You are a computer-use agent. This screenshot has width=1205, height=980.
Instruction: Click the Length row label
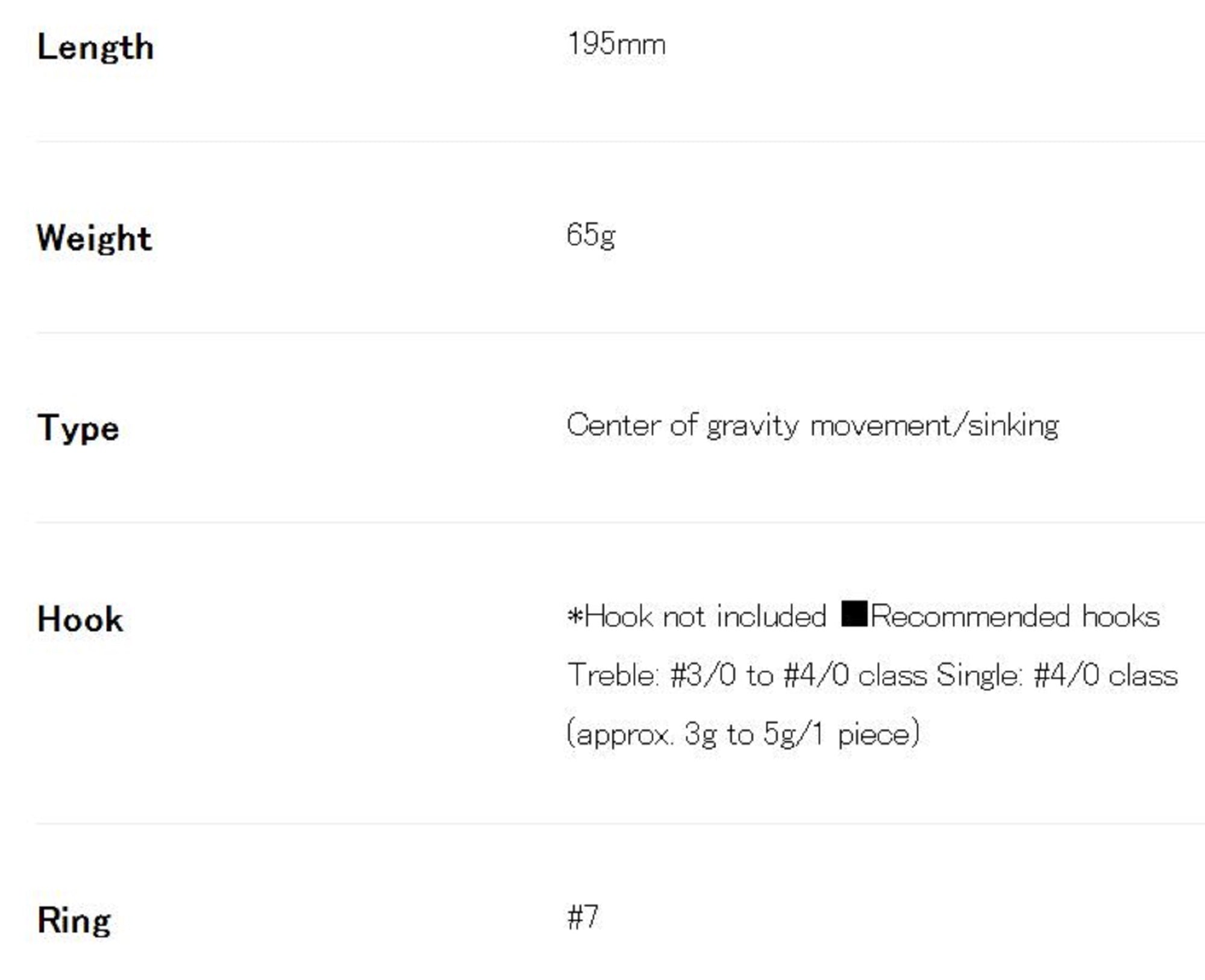[95, 48]
